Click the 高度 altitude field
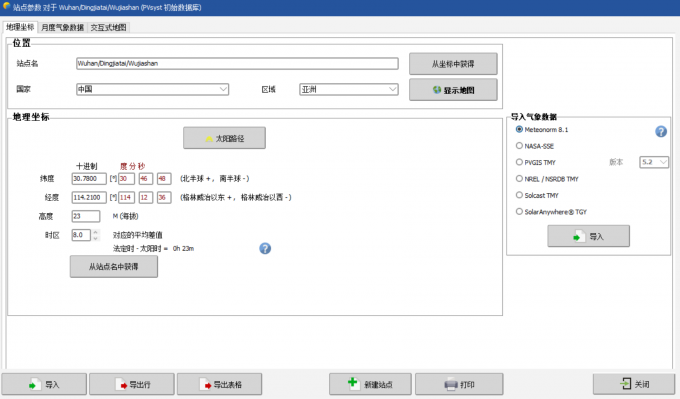 85,216
